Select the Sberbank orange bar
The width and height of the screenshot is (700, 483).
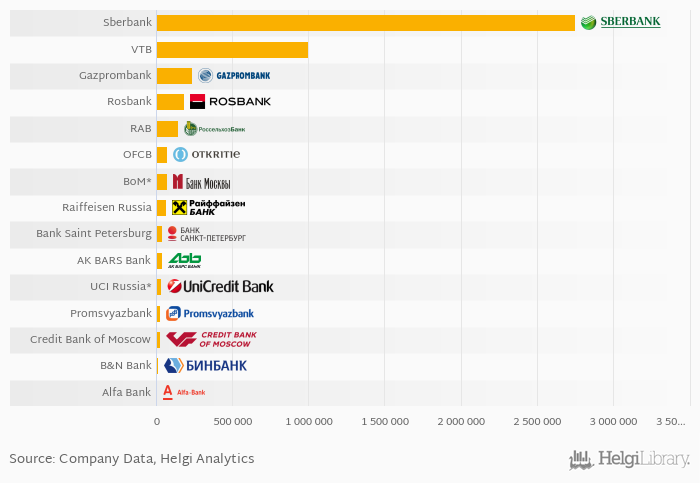pyautogui.click(x=366, y=23)
